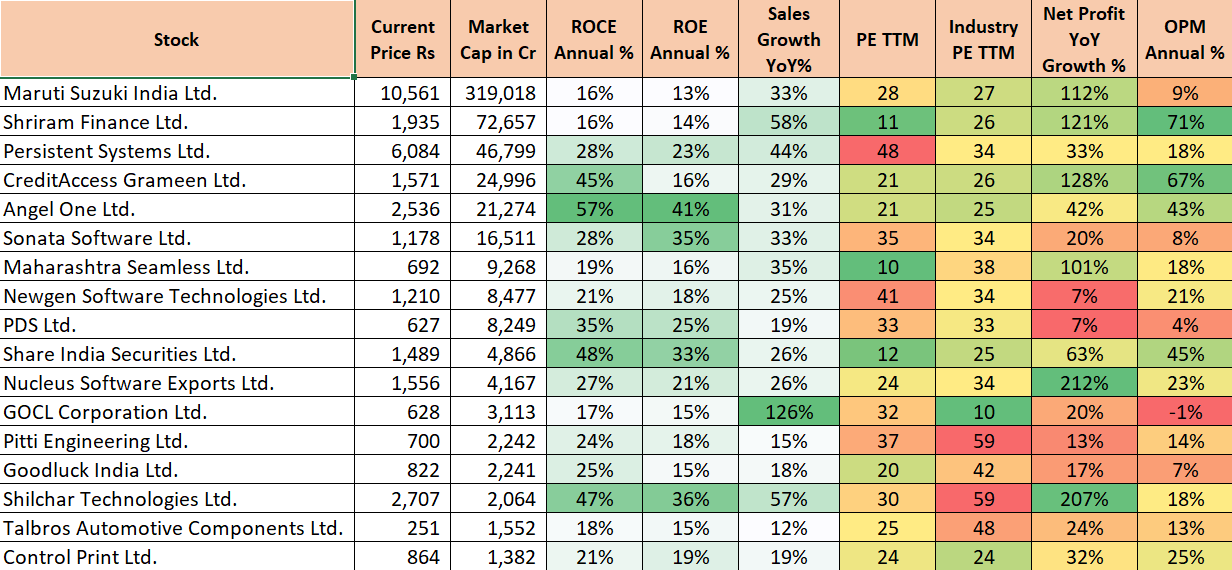Select Shriram Finance market cap 72,657
This screenshot has height=570, width=1232.
point(498,123)
